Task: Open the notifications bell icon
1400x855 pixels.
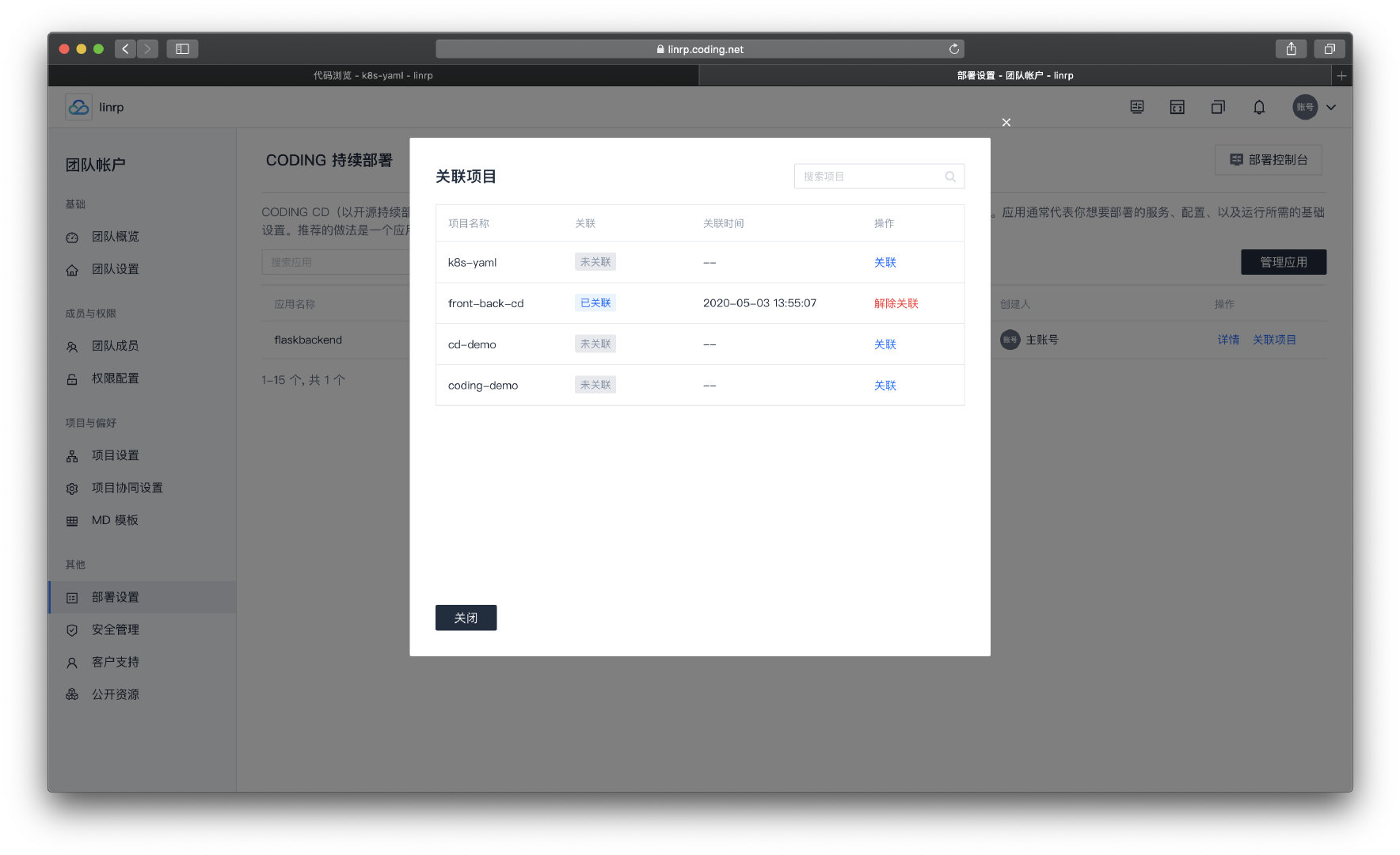Action: click(1258, 107)
